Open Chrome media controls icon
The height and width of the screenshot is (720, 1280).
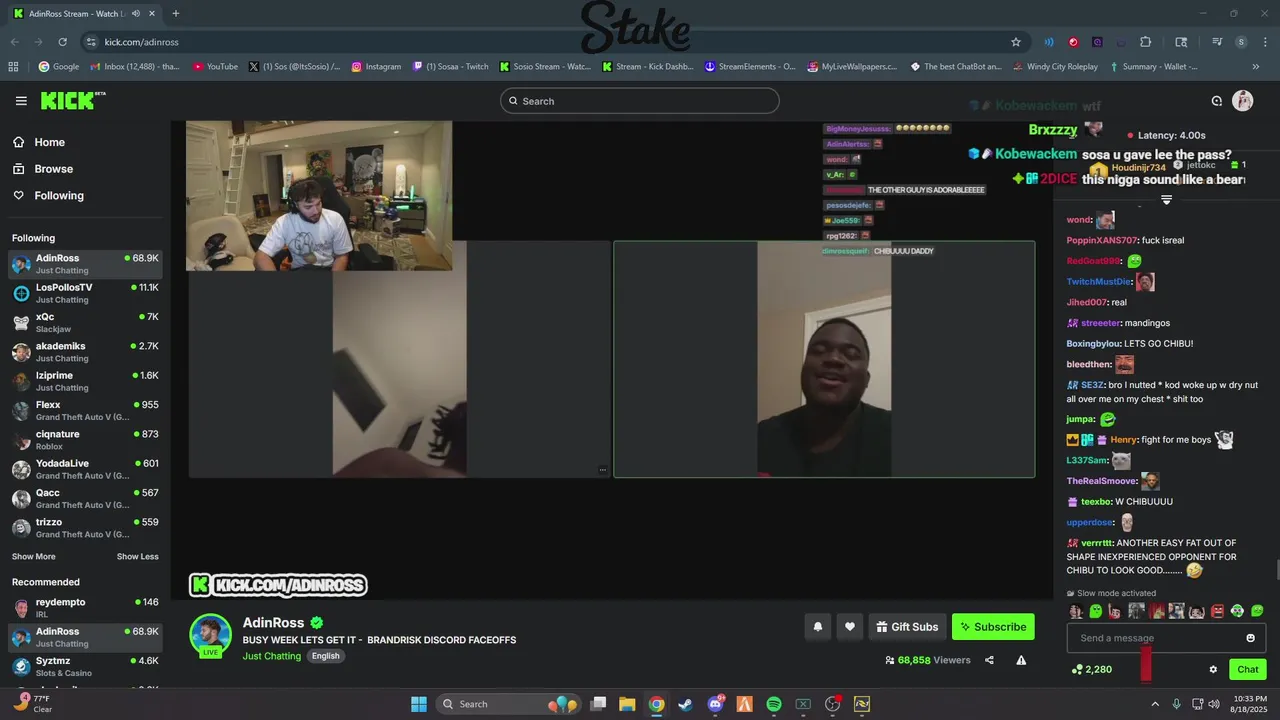click(1217, 42)
